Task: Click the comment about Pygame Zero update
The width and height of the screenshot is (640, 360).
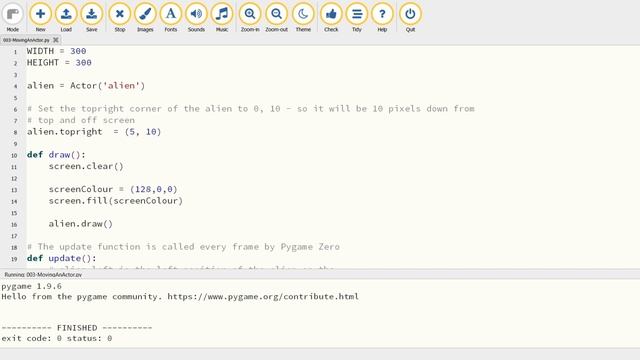Action: (183, 247)
